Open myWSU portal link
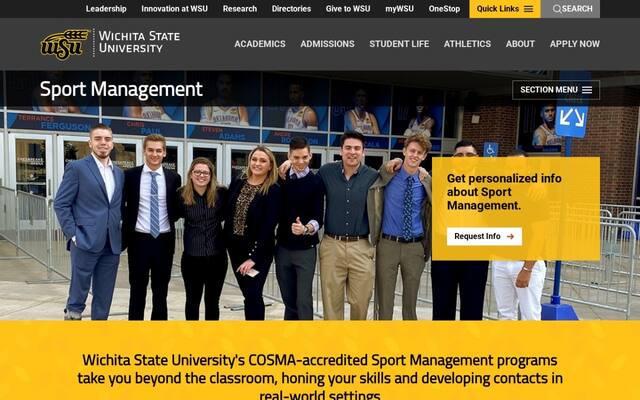The height and width of the screenshot is (400, 640). [x=399, y=9]
